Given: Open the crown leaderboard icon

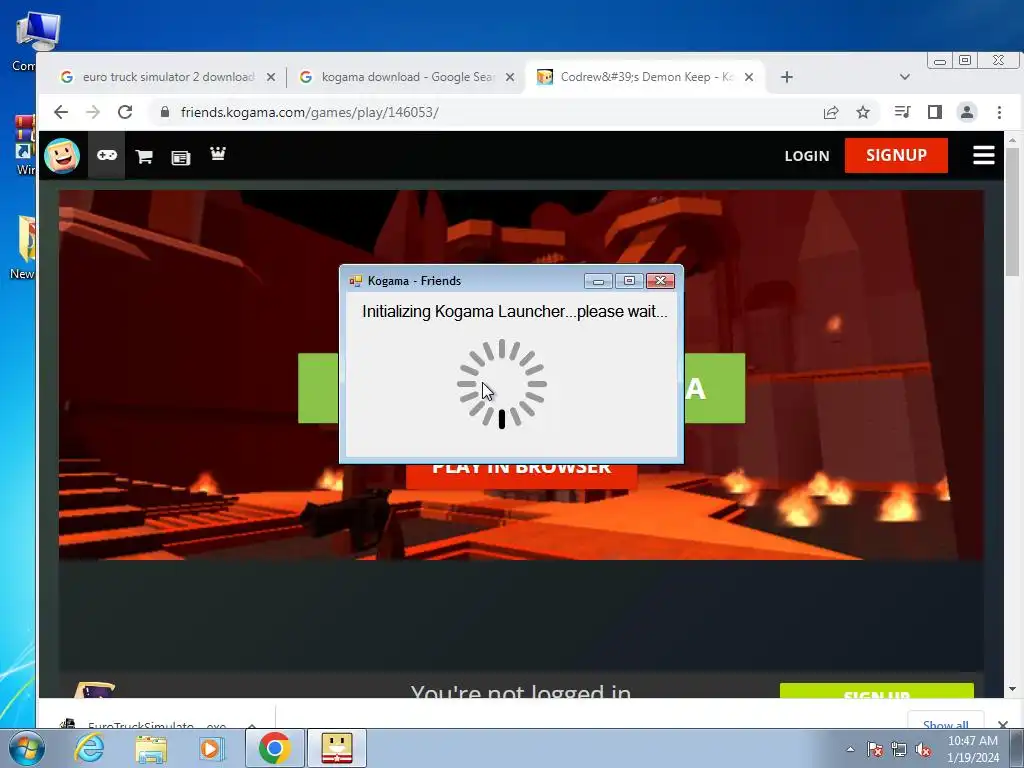Looking at the screenshot, I should (x=217, y=153).
